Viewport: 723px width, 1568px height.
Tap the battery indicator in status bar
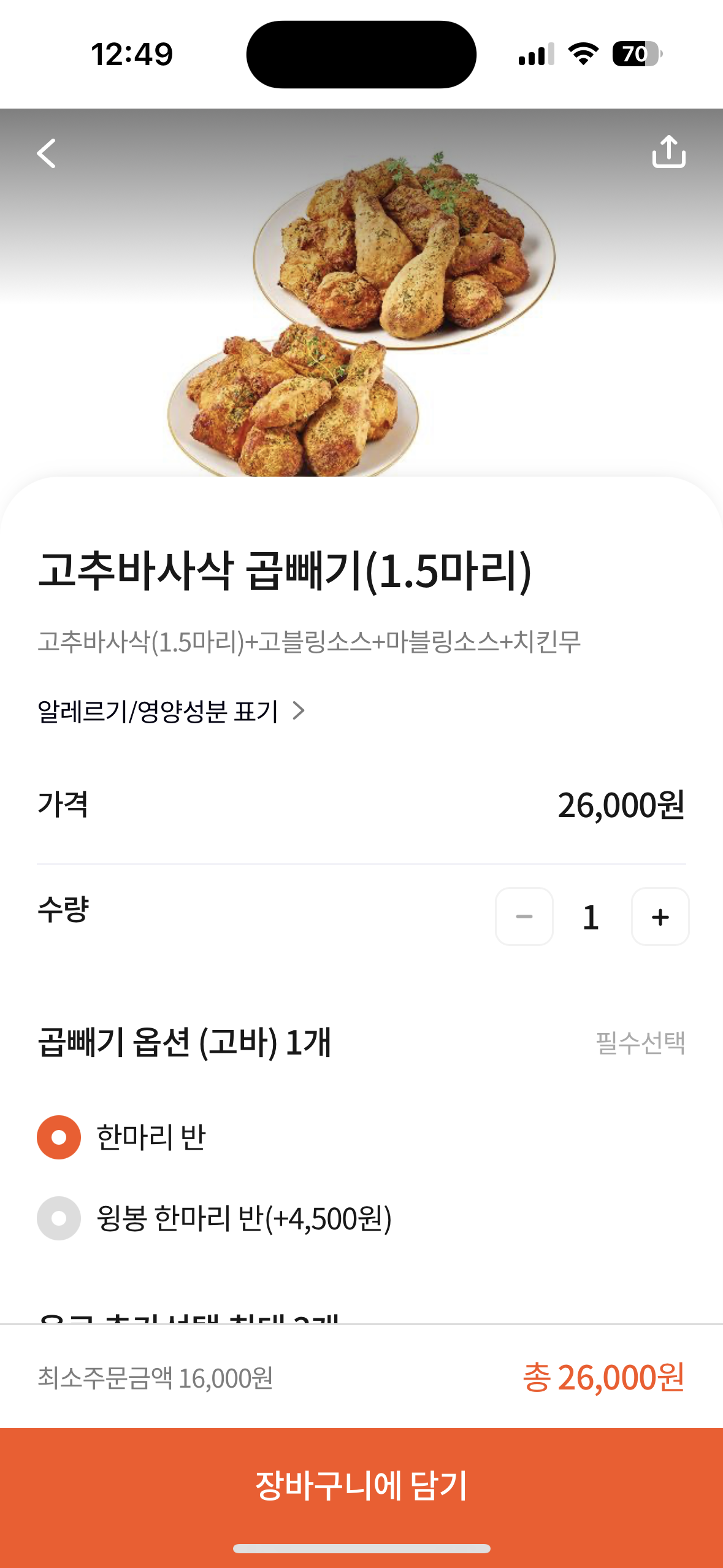[x=637, y=54]
